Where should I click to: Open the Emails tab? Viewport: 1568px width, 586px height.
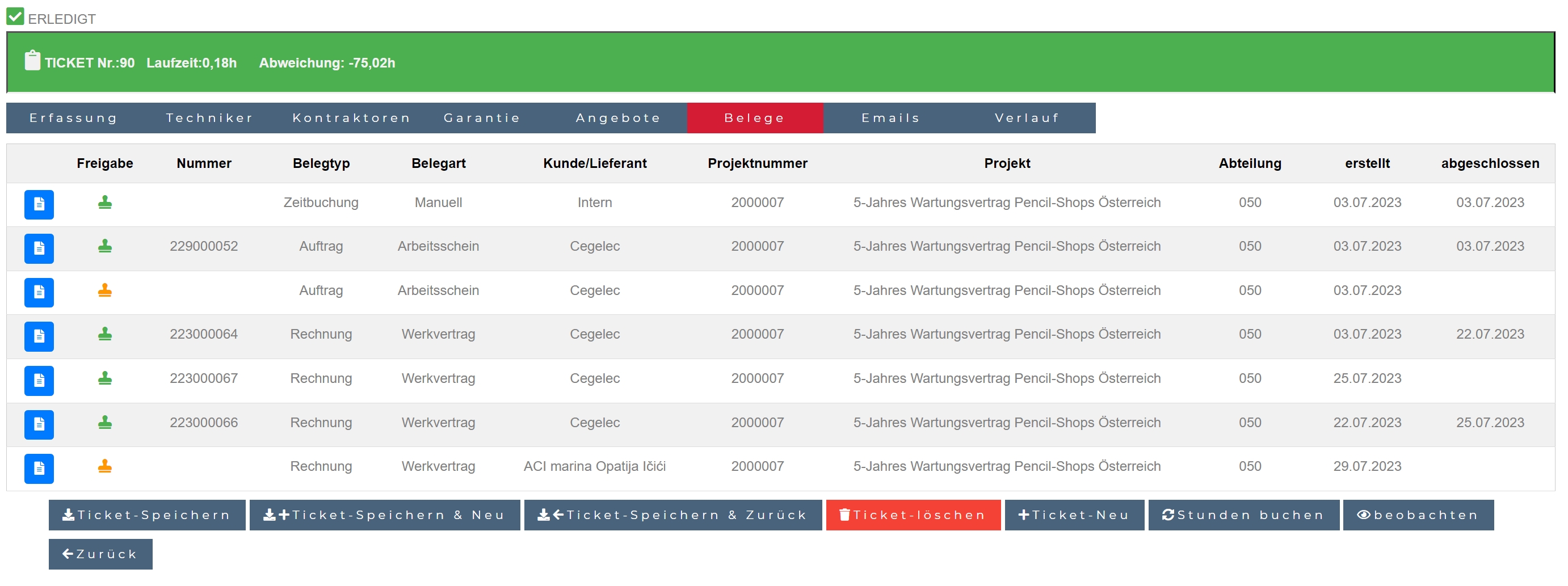(x=891, y=118)
